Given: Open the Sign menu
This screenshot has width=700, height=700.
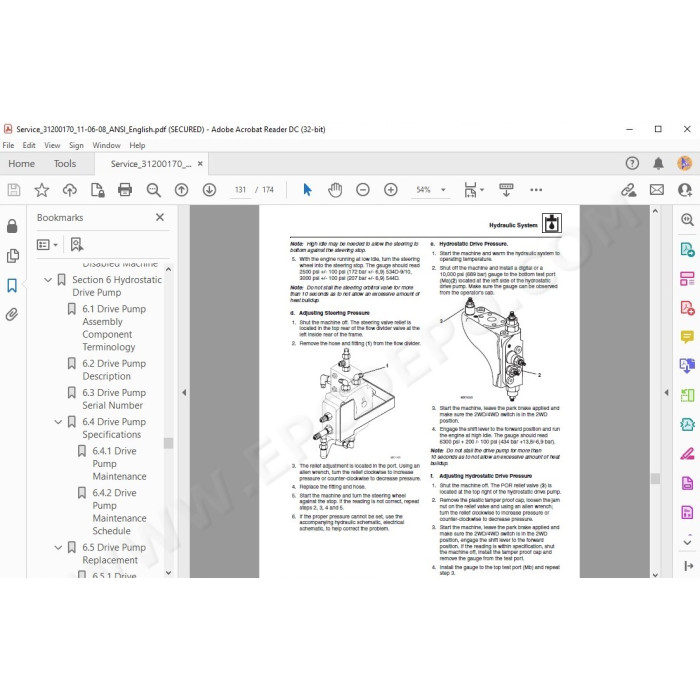Looking at the screenshot, I should [x=76, y=146].
